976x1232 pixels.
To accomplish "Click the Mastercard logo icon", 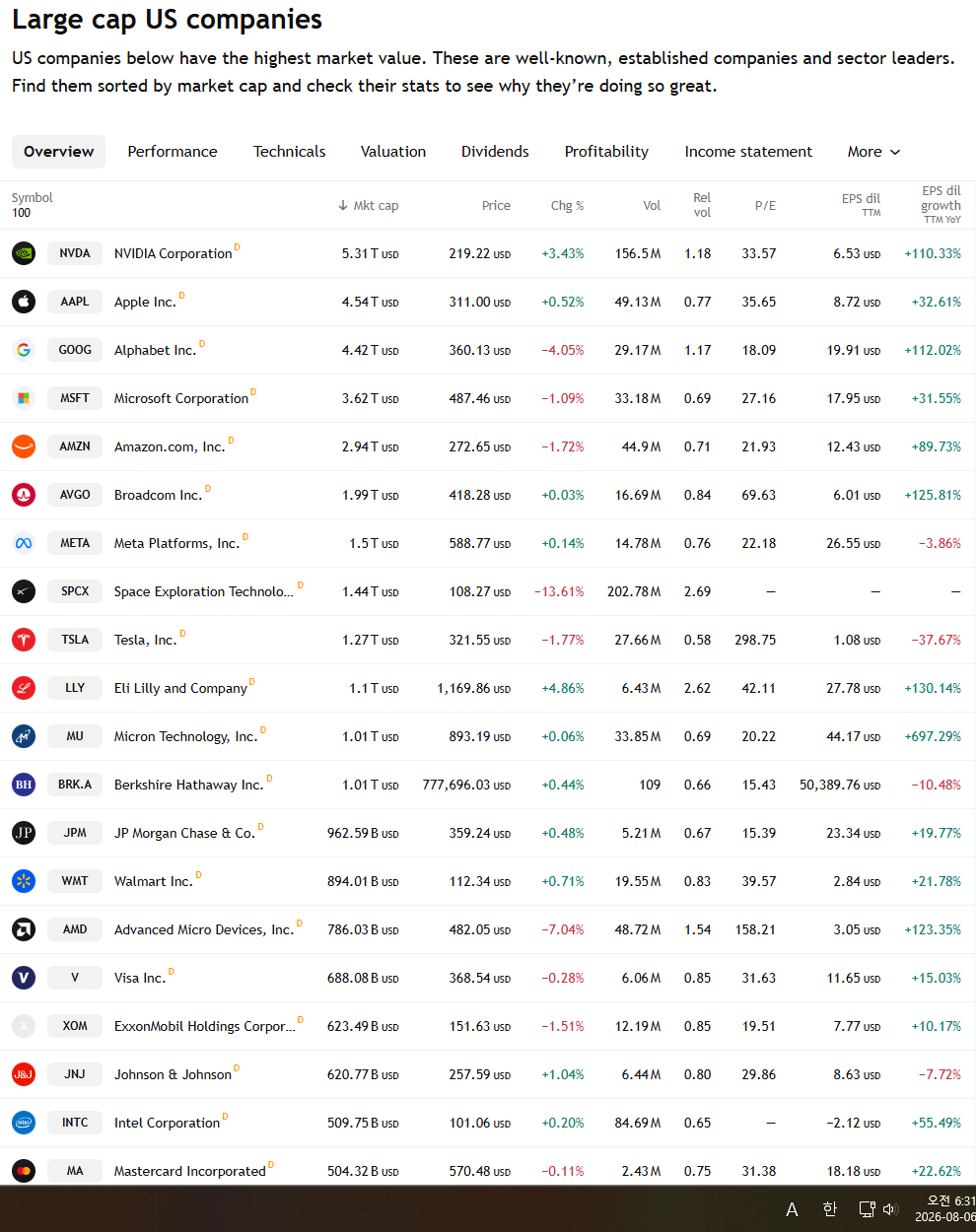I will click(x=24, y=1171).
